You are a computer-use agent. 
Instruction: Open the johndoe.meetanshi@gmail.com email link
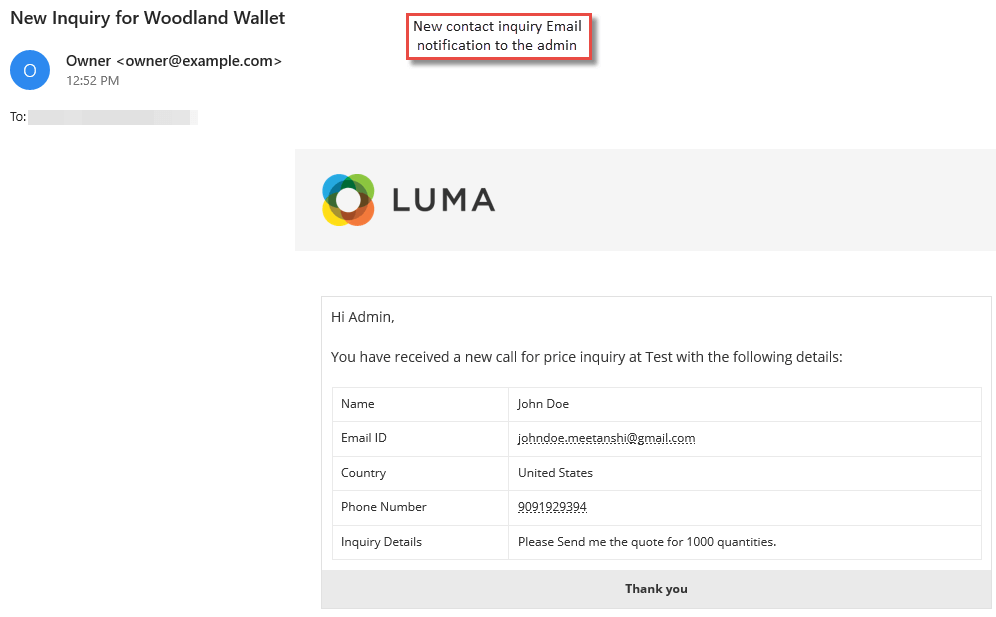point(606,438)
